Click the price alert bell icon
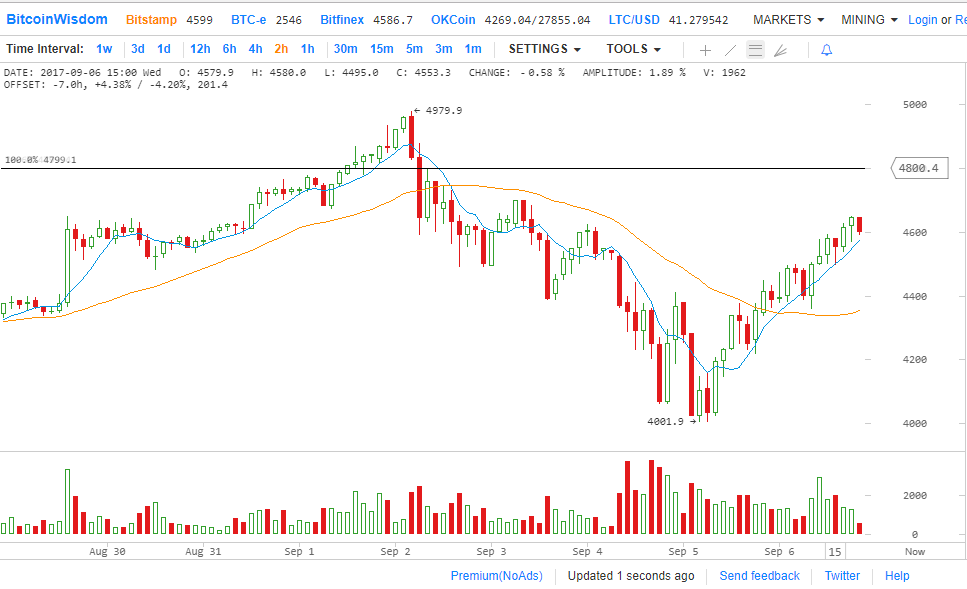The image size is (967, 589). click(826, 50)
